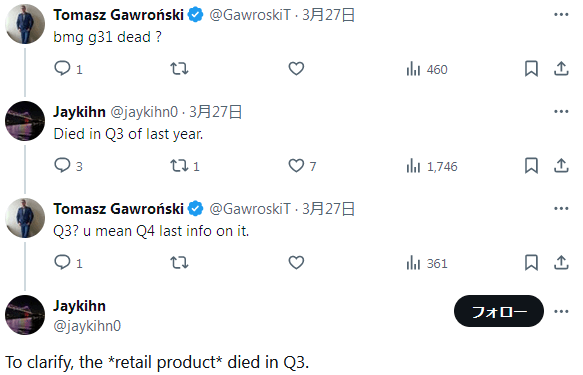Bookmark 'Q3? u mean Q4' tweet
The height and width of the screenshot is (375, 583).
[531, 262]
